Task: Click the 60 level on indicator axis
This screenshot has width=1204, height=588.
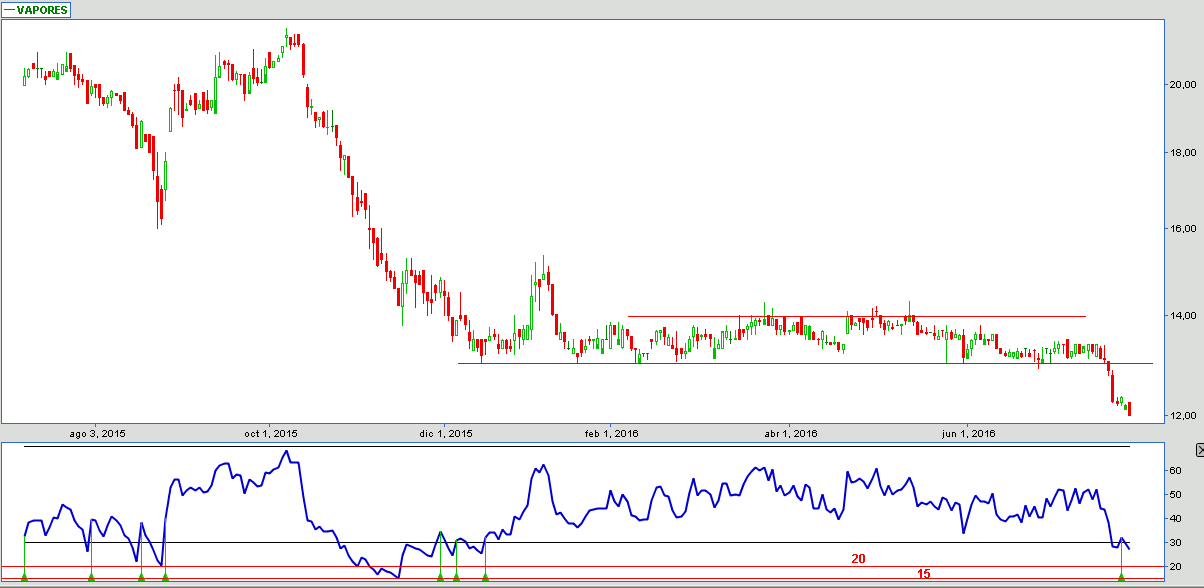Action: pyautogui.click(x=1177, y=471)
